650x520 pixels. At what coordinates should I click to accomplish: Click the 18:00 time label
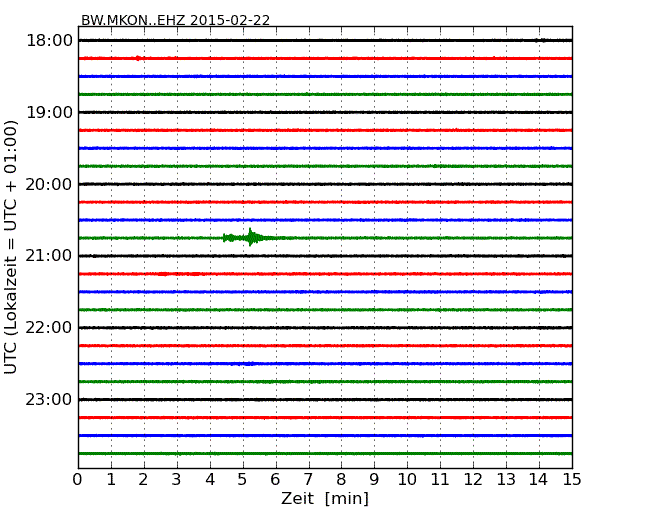[x=49, y=41]
